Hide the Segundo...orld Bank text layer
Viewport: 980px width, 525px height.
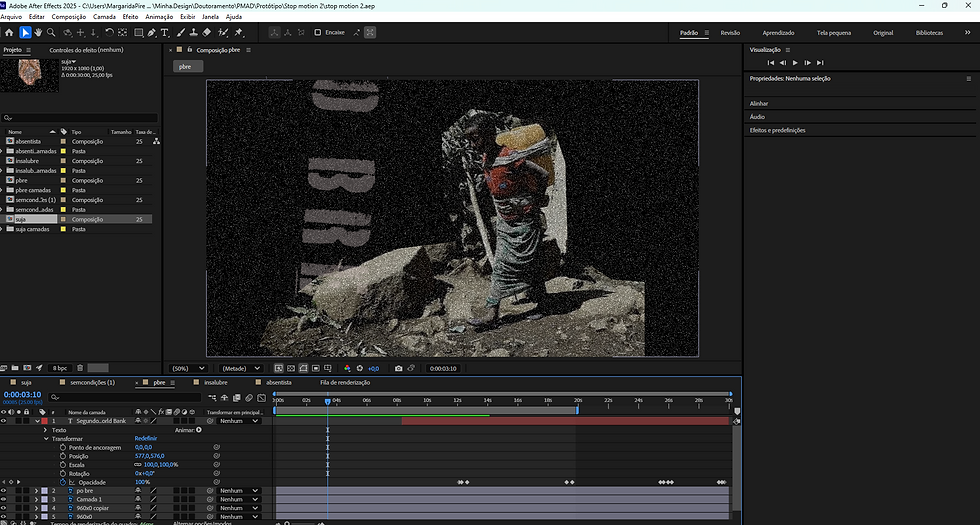tap(4, 421)
